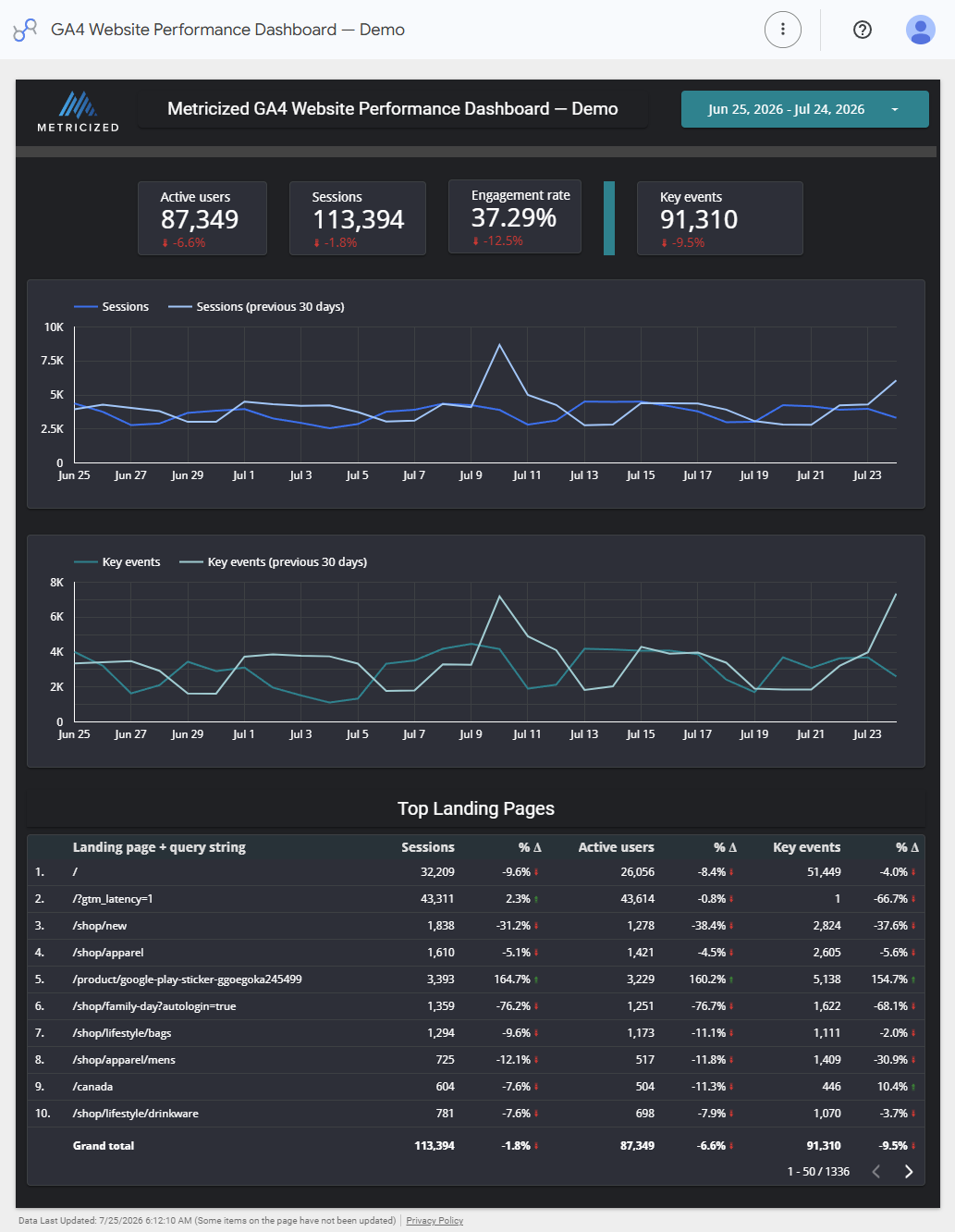Open the help question mark icon
This screenshot has height=1232, width=955.
(x=863, y=30)
